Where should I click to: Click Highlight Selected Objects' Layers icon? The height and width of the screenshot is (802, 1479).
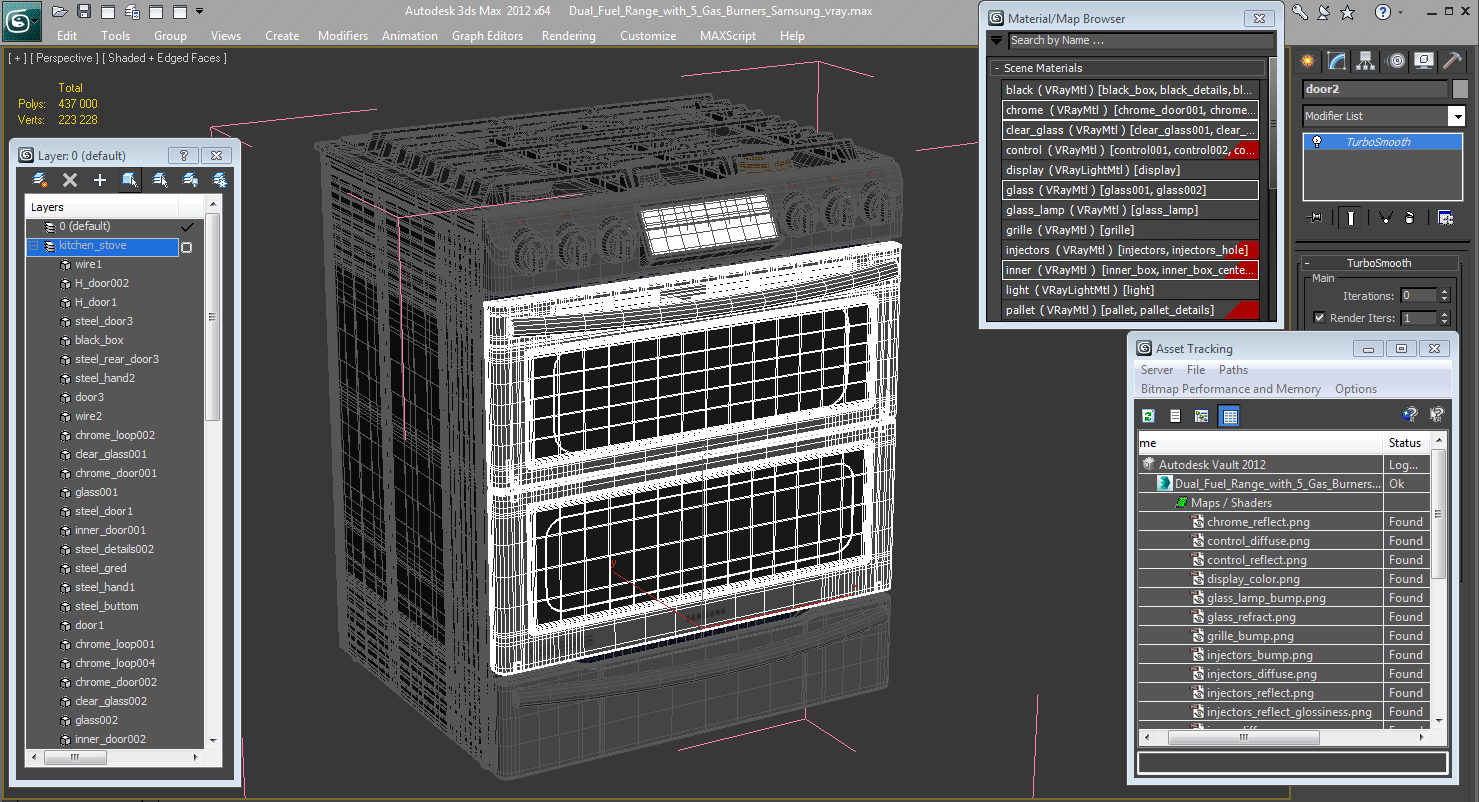(x=160, y=180)
